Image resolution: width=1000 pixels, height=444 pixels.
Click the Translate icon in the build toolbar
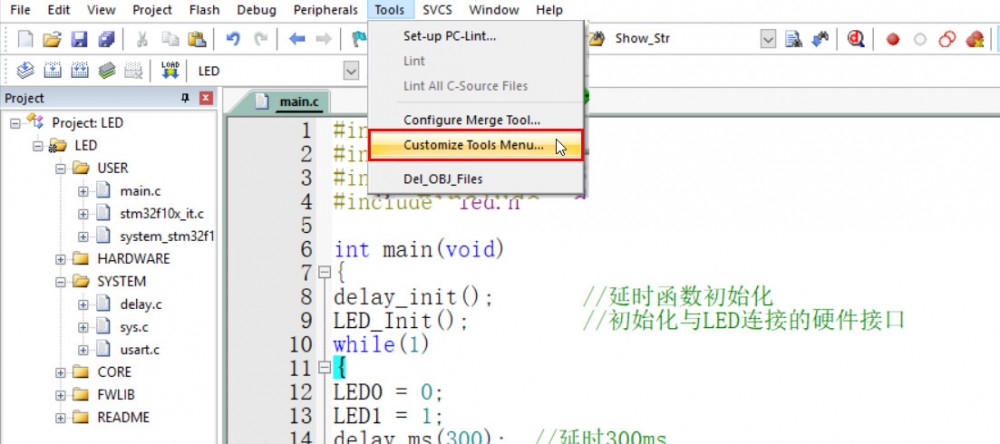click(x=25, y=70)
